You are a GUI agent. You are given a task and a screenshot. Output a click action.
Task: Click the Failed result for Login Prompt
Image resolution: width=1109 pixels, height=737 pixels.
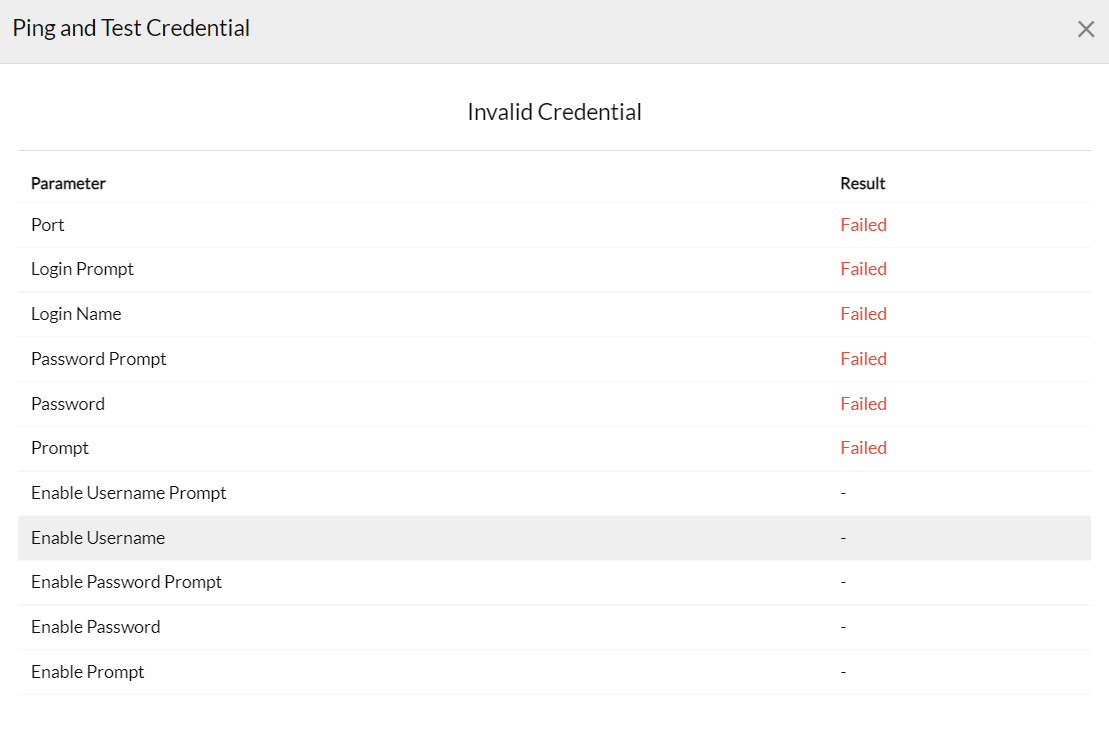[x=864, y=269]
